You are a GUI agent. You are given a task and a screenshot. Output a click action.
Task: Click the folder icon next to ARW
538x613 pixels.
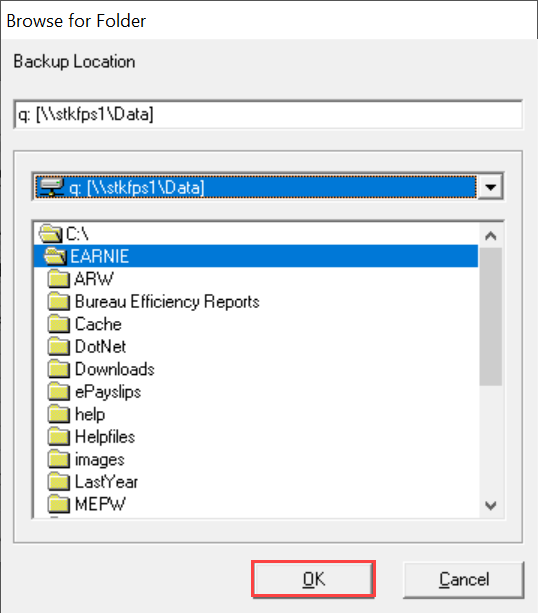click(x=59, y=279)
